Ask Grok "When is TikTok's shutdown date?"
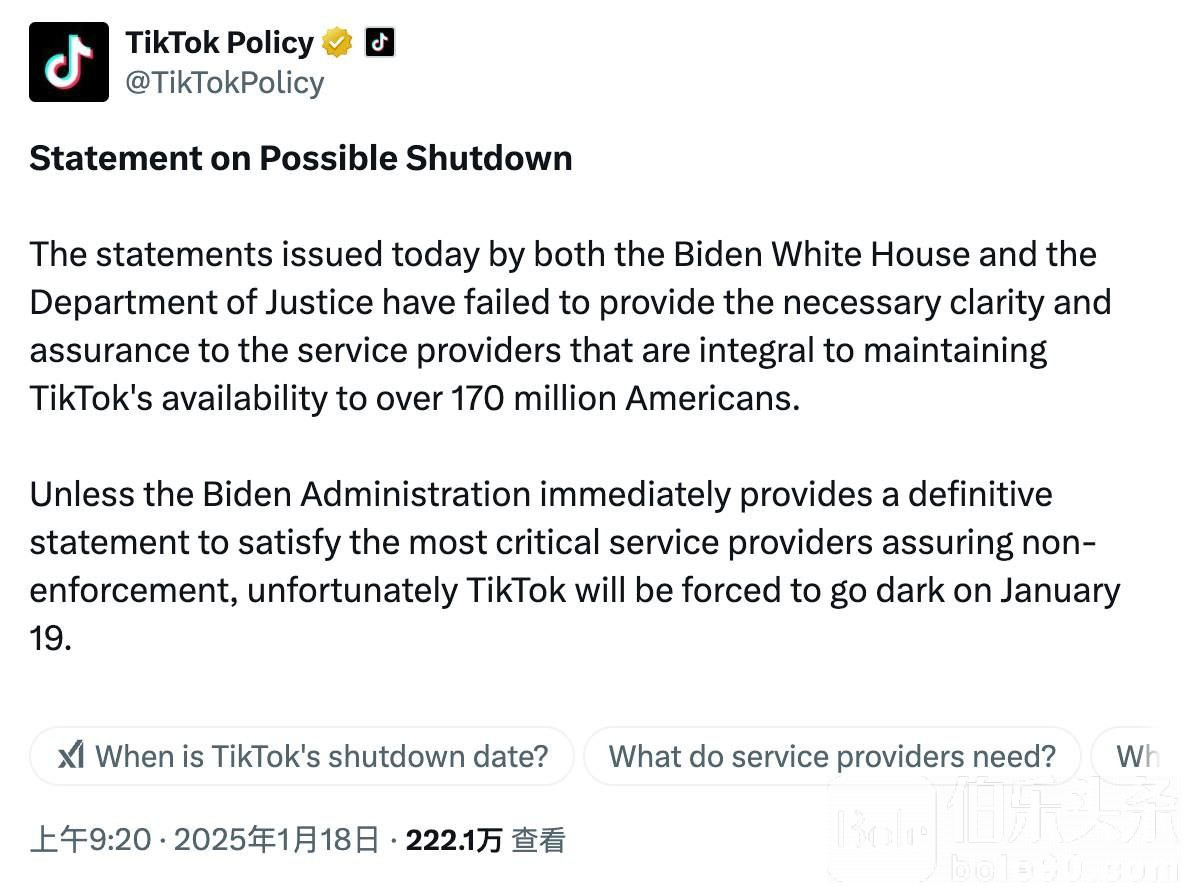 click(303, 756)
